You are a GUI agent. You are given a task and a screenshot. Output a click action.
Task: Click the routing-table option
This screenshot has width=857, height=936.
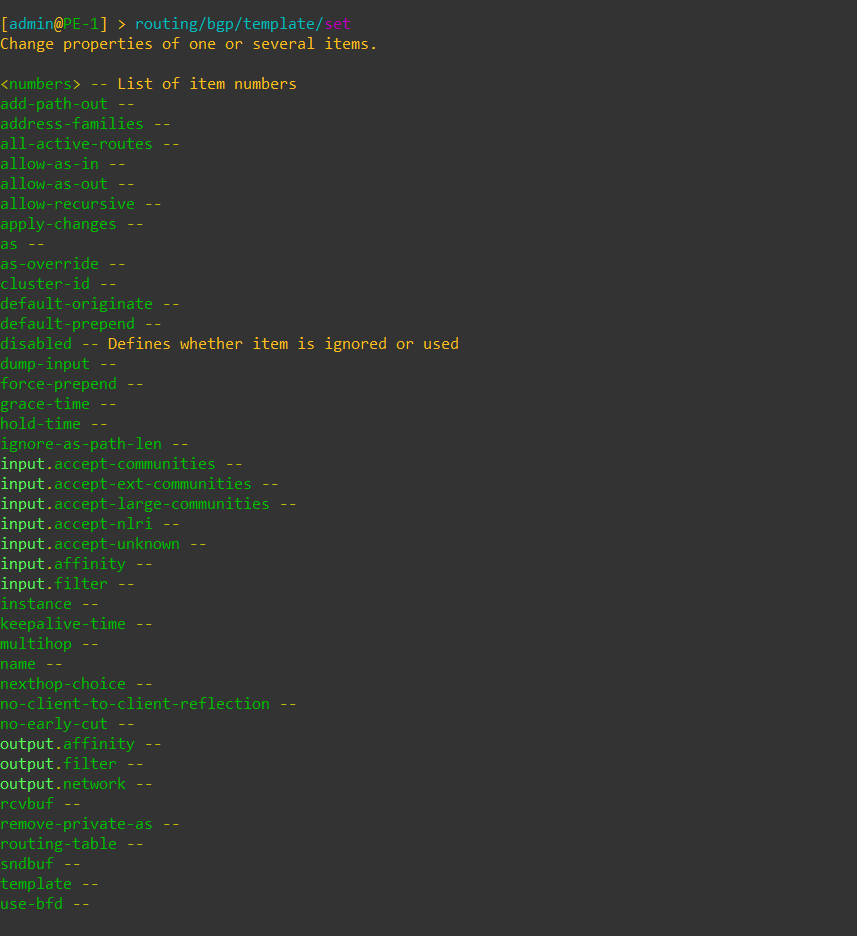58,844
